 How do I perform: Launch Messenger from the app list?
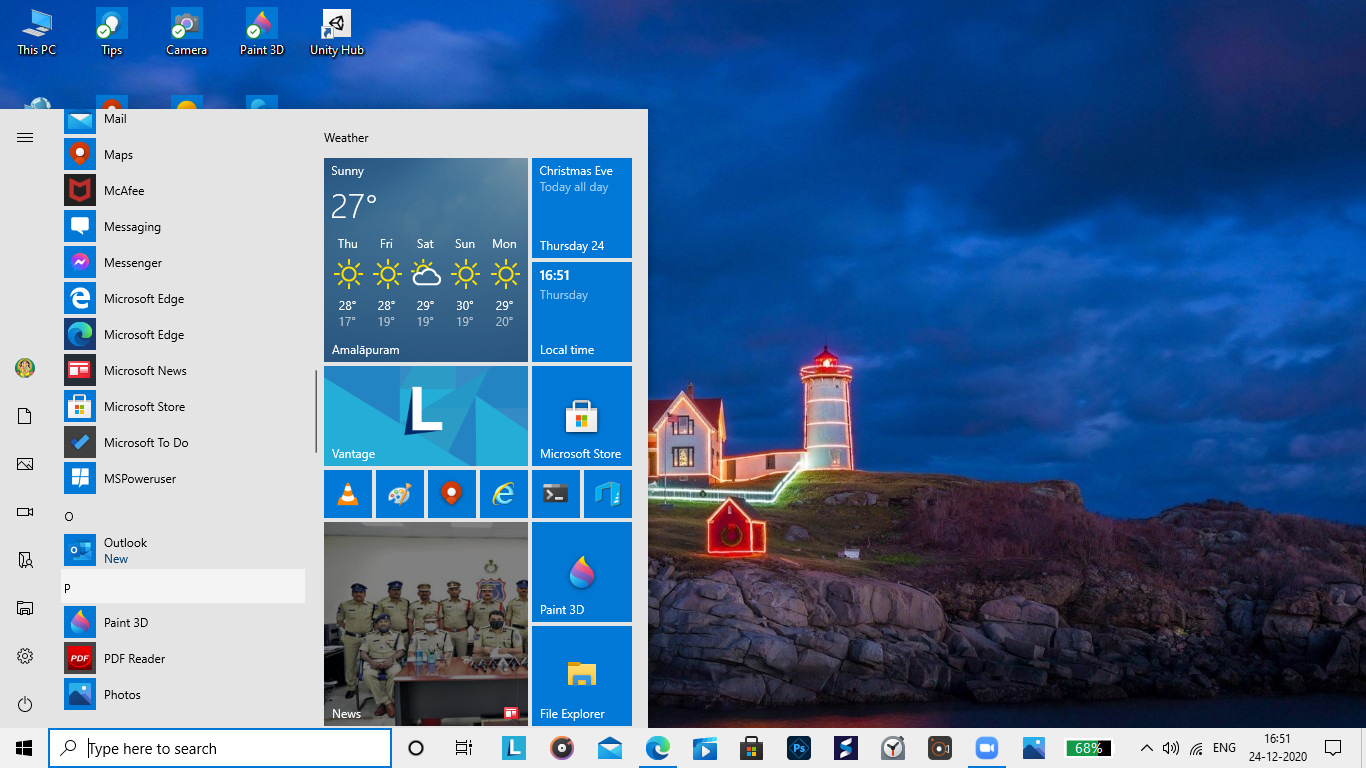pos(184,263)
